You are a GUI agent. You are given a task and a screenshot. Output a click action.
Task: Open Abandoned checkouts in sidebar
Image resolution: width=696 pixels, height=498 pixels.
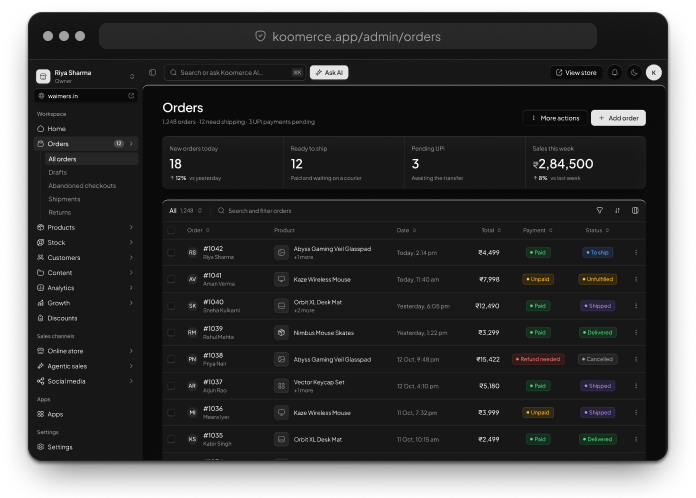91,186
